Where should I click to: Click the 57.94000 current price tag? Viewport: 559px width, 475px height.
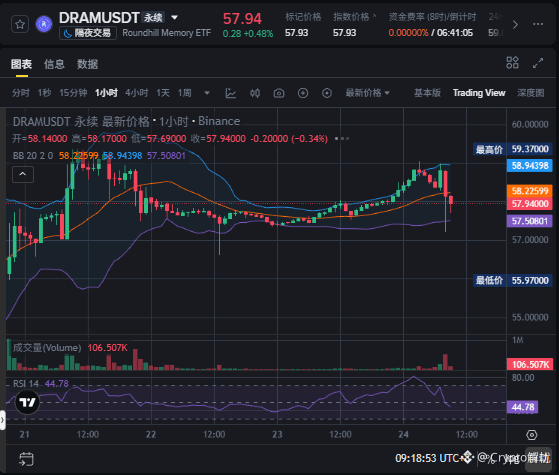pyautogui.click(x=530, y=204)
